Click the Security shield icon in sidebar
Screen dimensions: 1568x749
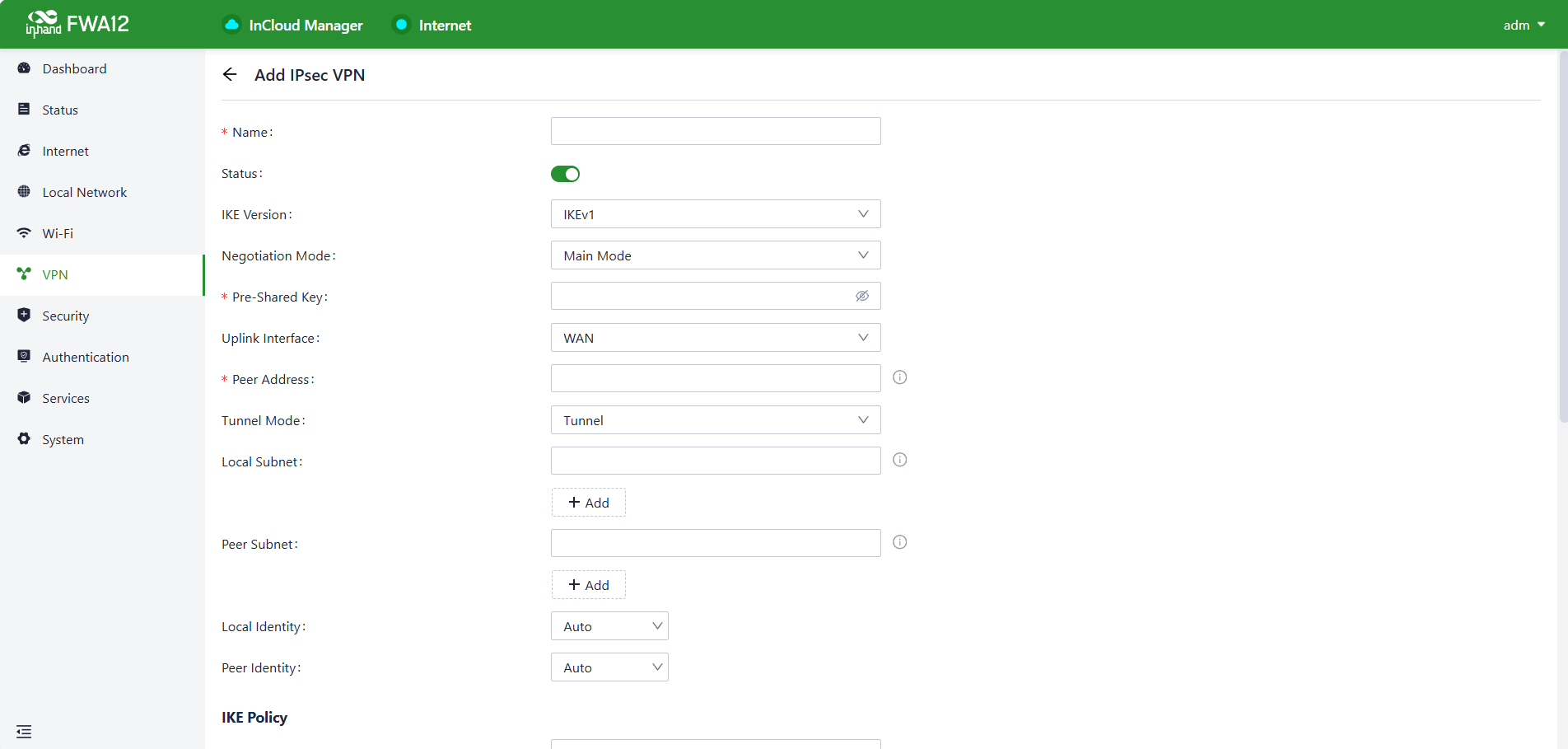[24, 316]
